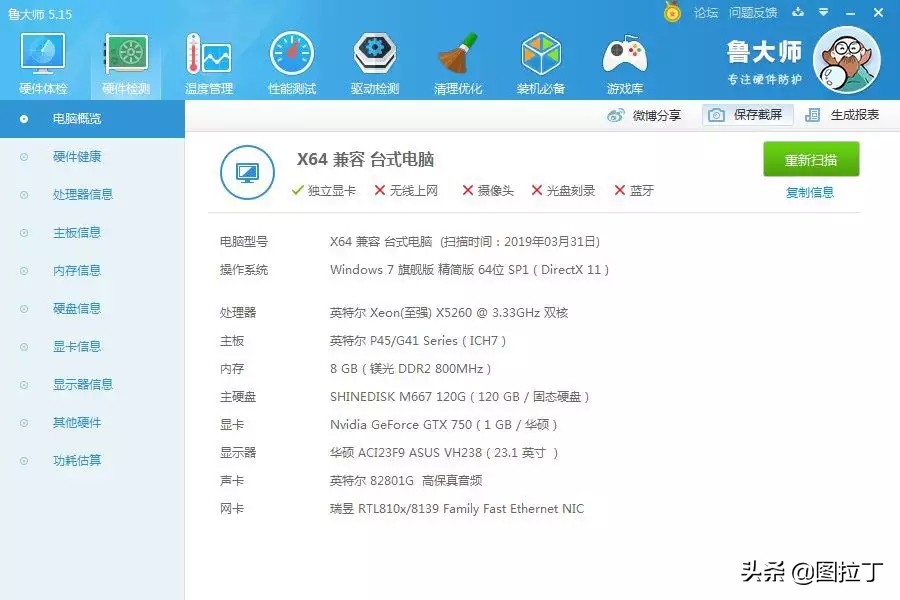The image size is (900, 600).
Task: Open the 装机必备 essential software section
Action: [542, 60]
